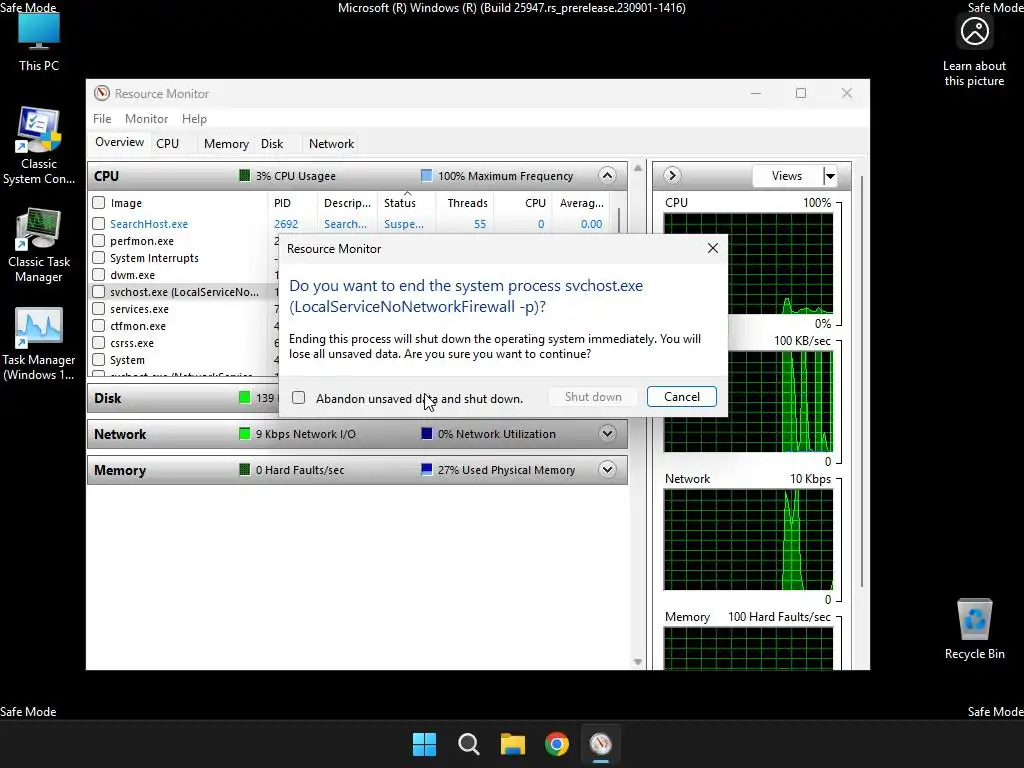This screenshot has width=1024, height=768.
Task: Check the svchost.exe LocalServiceNo checkbox
Action: click(99, 291)
